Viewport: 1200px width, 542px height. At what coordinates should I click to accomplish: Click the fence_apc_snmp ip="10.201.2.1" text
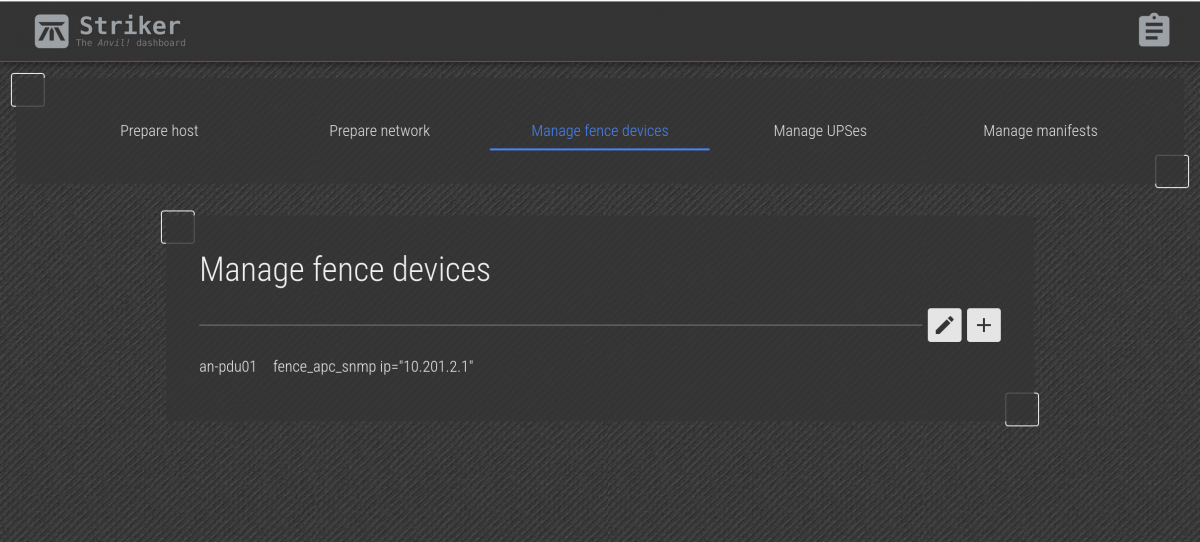pos(373,367)
